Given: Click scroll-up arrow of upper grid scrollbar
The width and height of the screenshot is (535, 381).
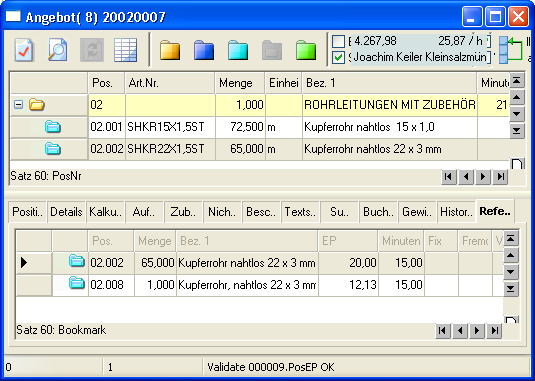Looking at the screenshot, I should click(x=517, y=98).
